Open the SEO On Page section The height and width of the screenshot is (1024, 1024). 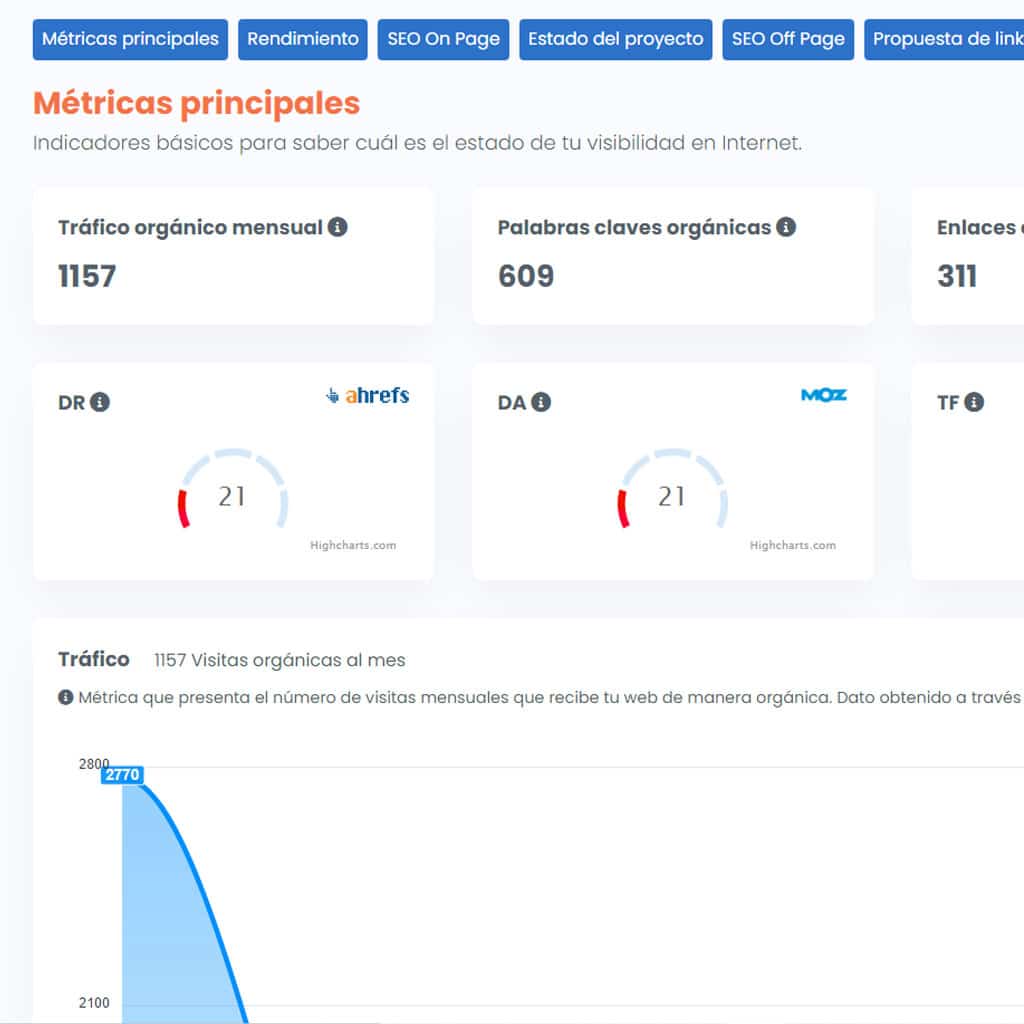(x=443, y=39)
